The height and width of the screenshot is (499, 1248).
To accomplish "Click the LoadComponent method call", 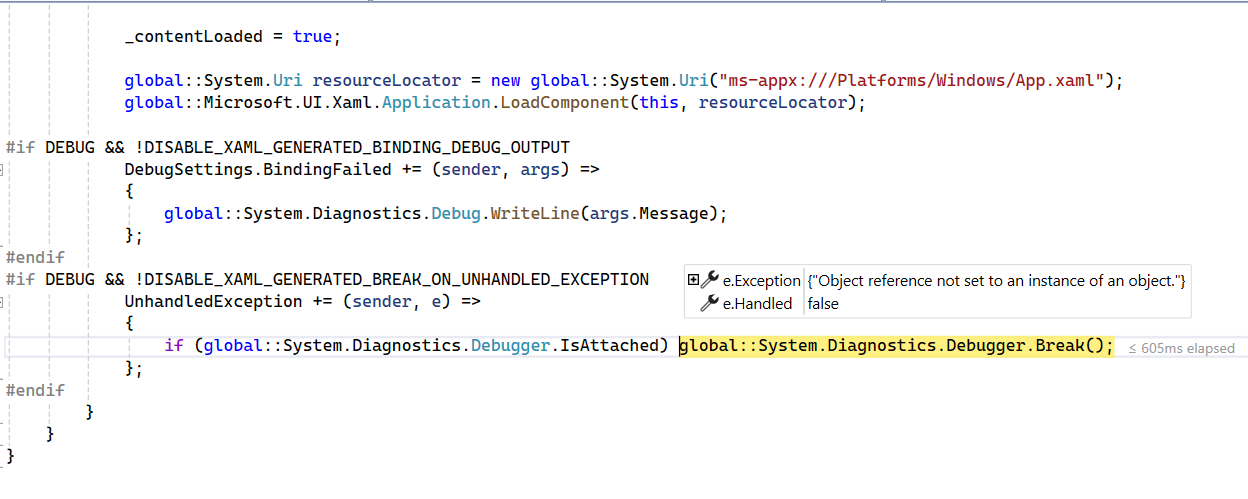I will (x=564, y=102).
